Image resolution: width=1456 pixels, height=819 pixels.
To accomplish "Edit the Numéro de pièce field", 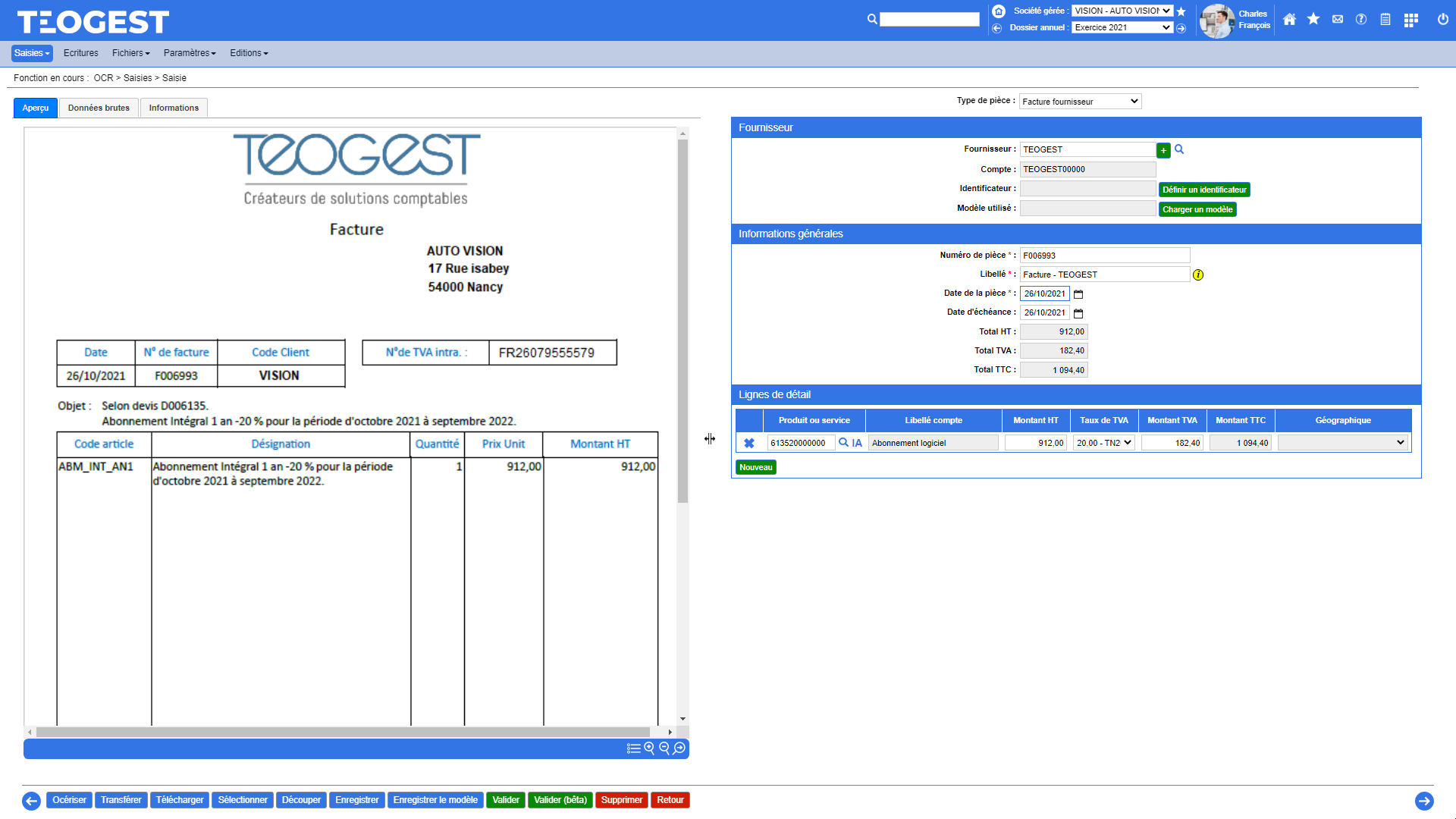I will (x=1104, y=255).
